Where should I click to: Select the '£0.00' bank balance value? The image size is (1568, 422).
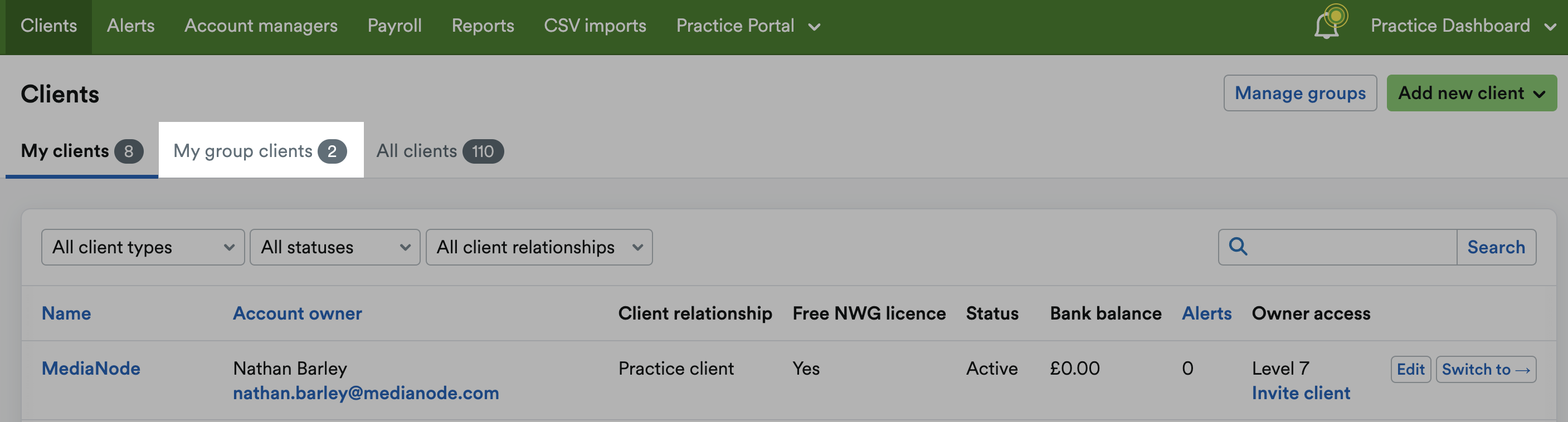(1074, 369)
